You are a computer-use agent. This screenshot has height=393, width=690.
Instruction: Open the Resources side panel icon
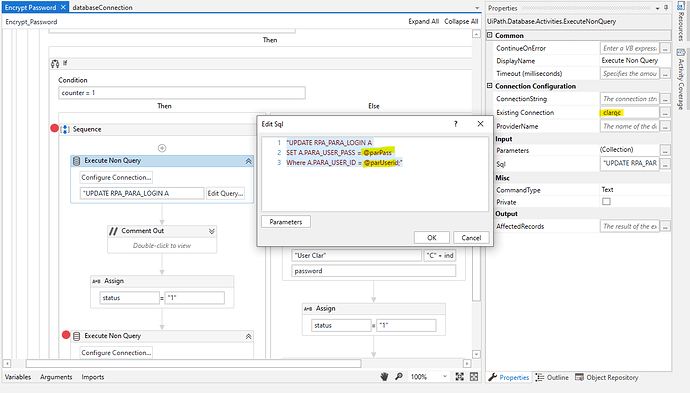(x=680, y=6)
